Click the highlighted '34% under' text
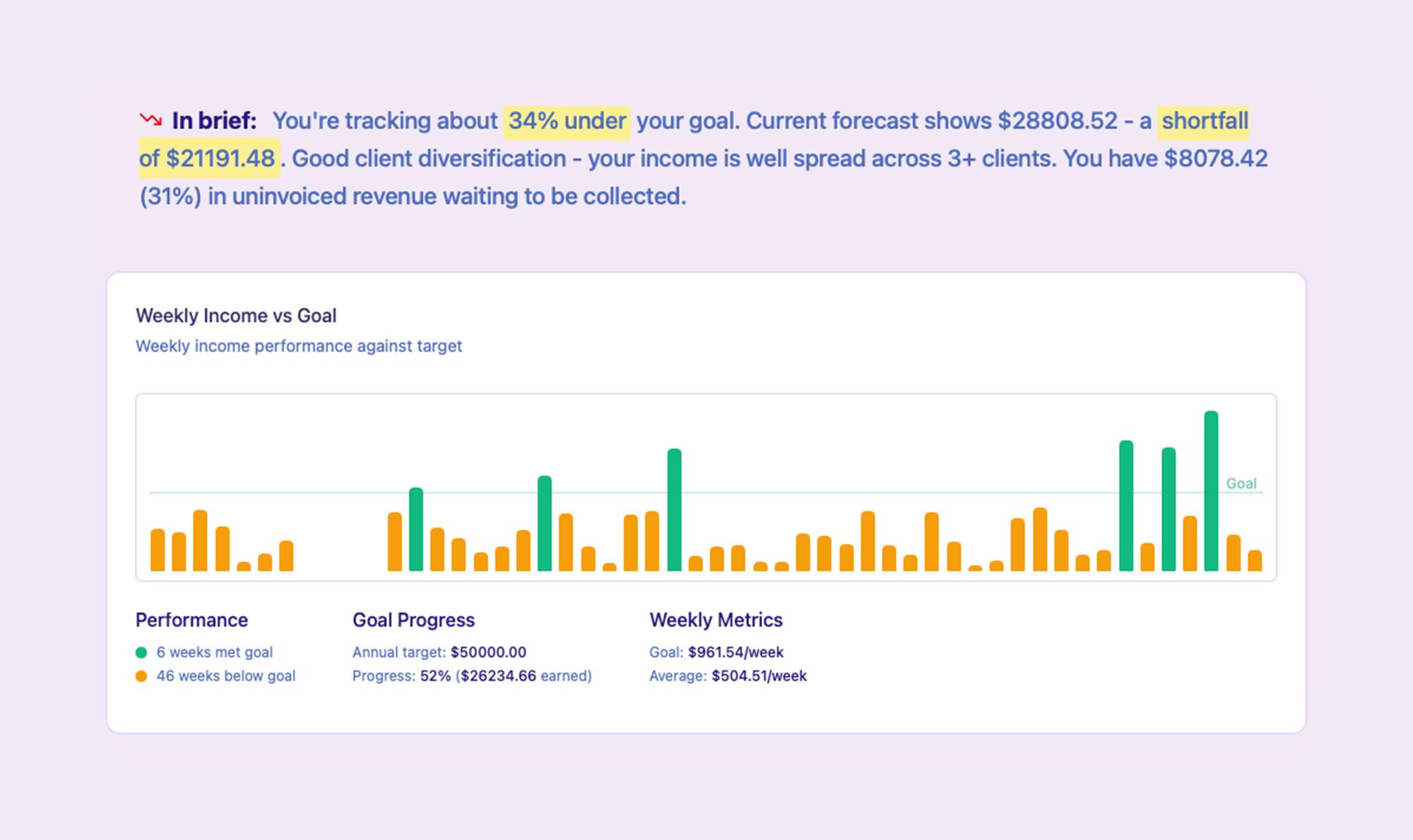This screenshot has width=1413, height=840. coord(567,121)
